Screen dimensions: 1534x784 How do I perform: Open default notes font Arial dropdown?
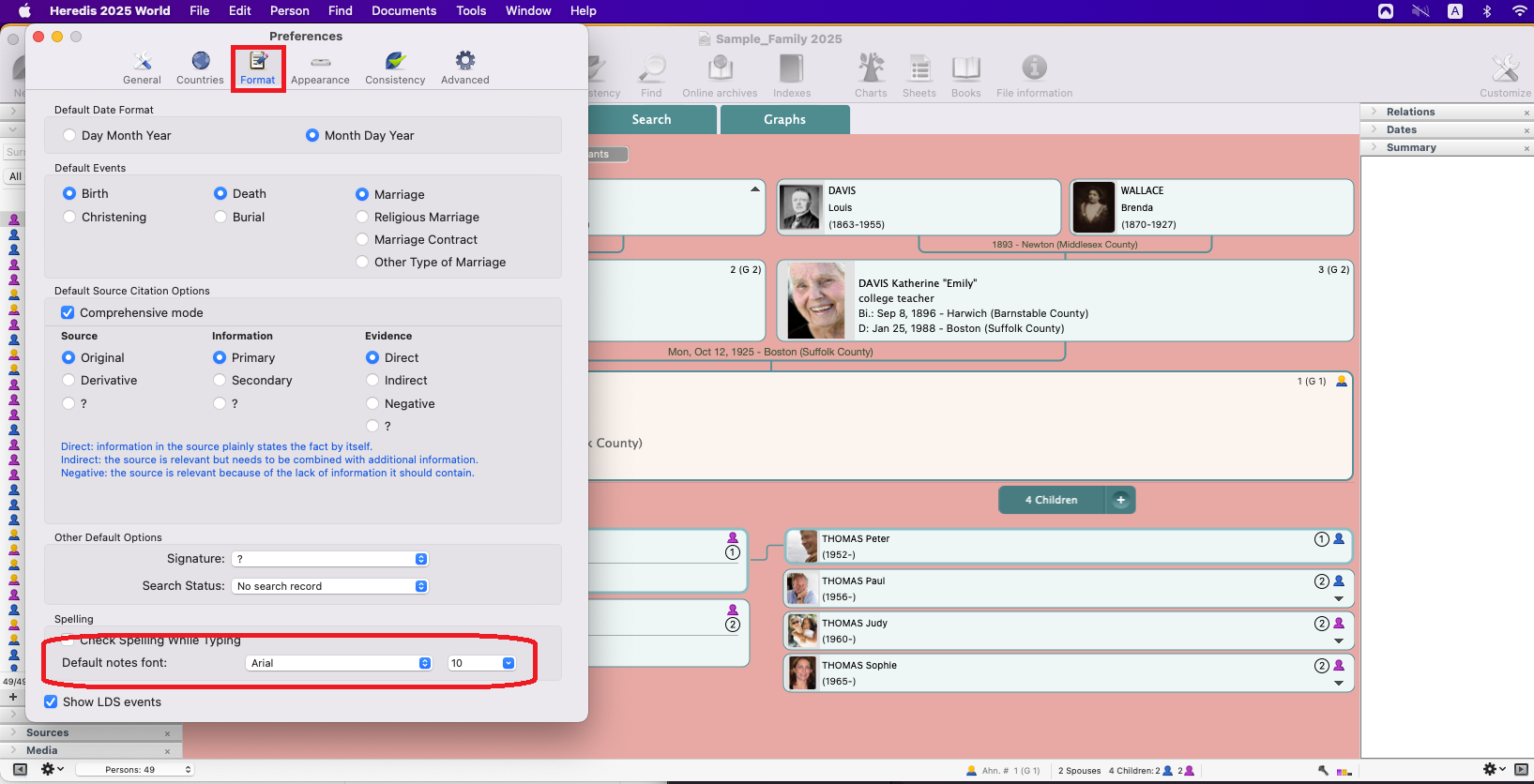340,663
